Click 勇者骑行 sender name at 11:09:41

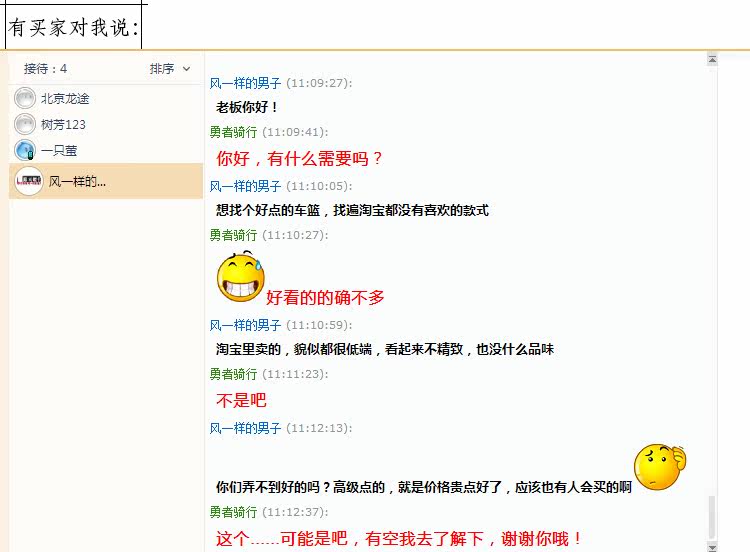click(x=233, y=132)
